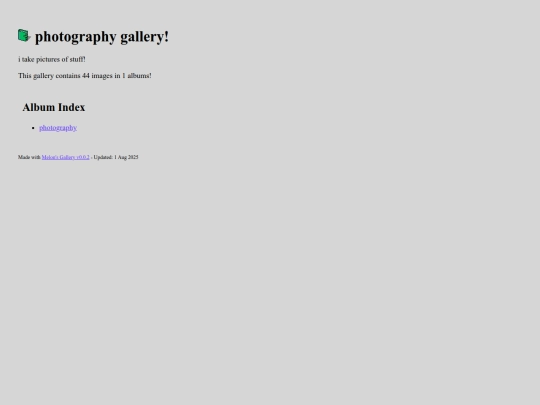540x405 pixels.
Task: Click the year 2025 in the footer
Action: [133, 157]
